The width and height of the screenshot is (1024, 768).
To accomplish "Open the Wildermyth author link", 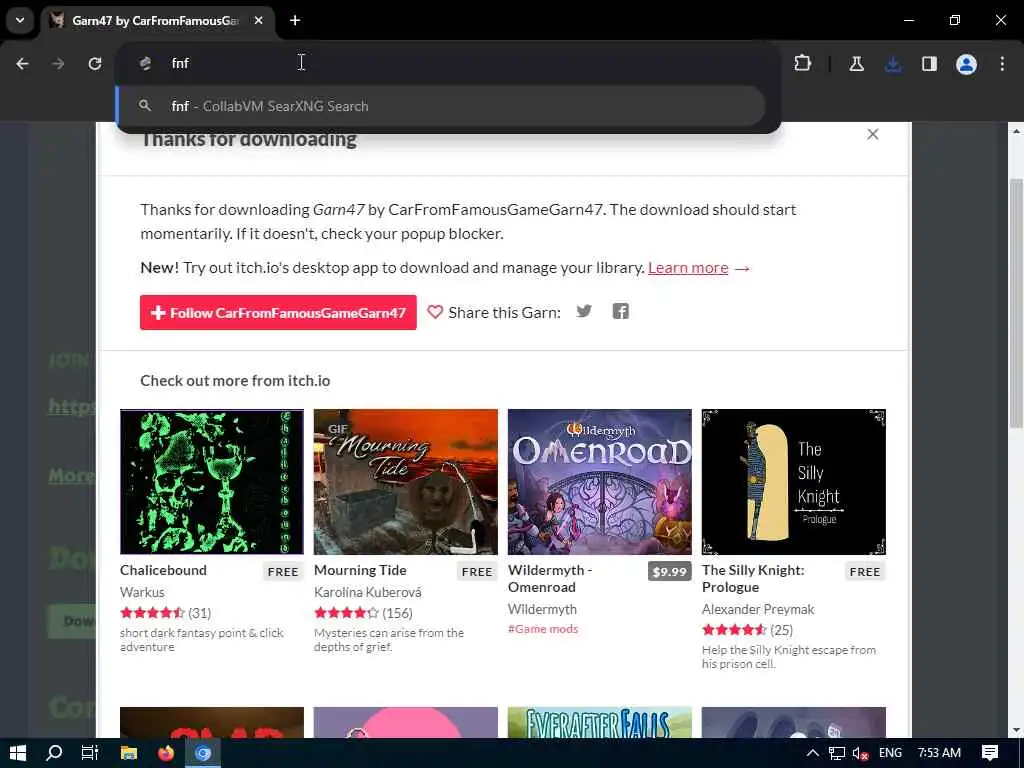I will pyautogui.click(x=542, y=609).
